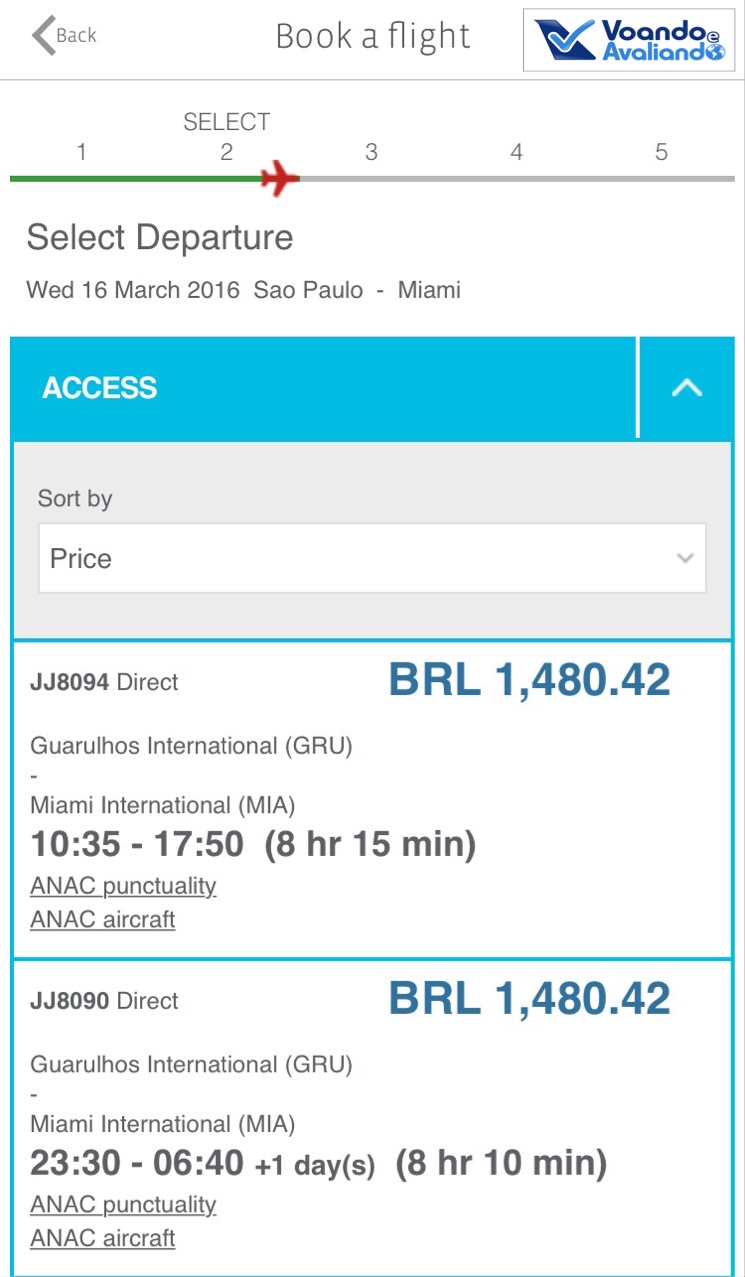
Task: Jump to step 3 in progress bar
Action: 371,153
